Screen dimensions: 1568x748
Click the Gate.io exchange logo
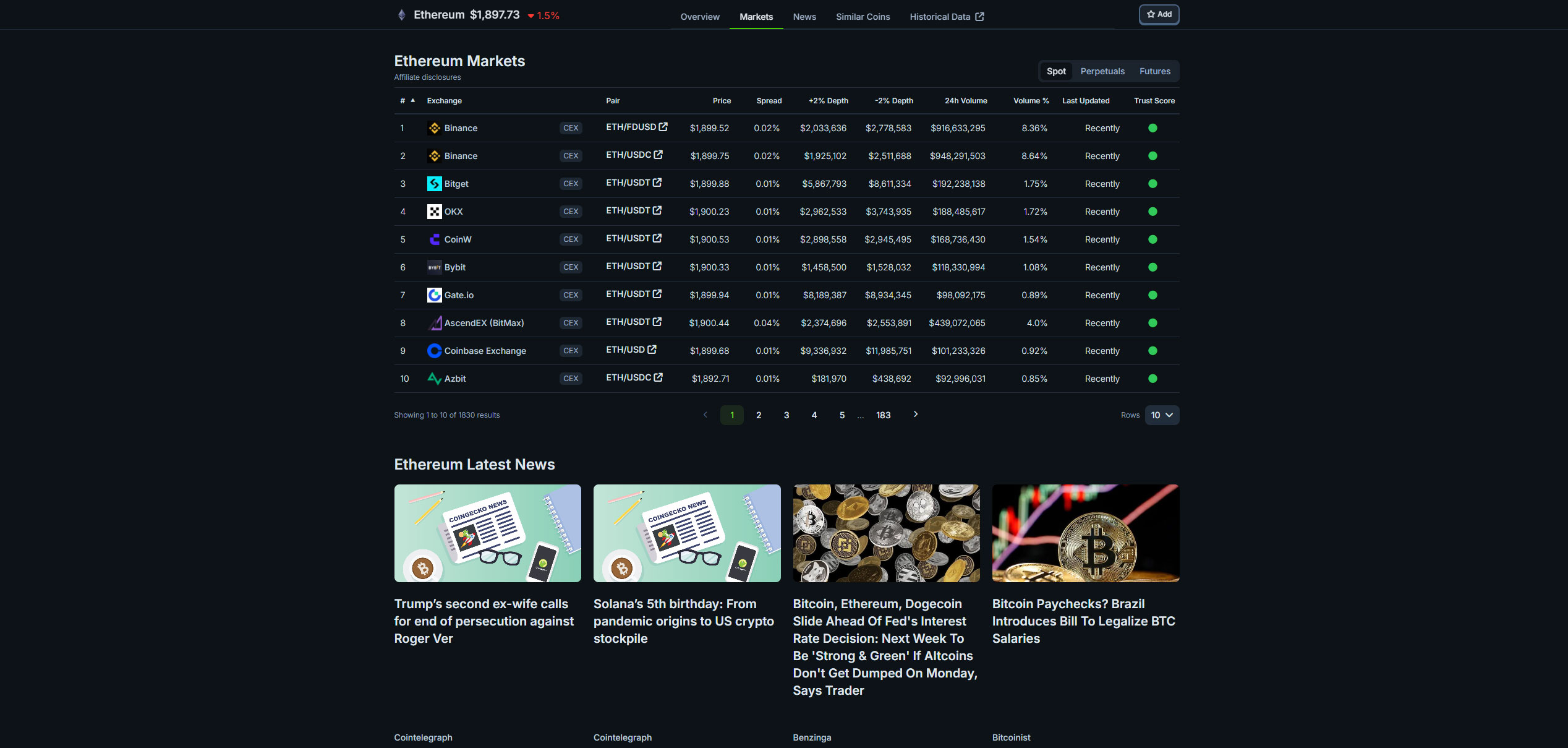435,295
